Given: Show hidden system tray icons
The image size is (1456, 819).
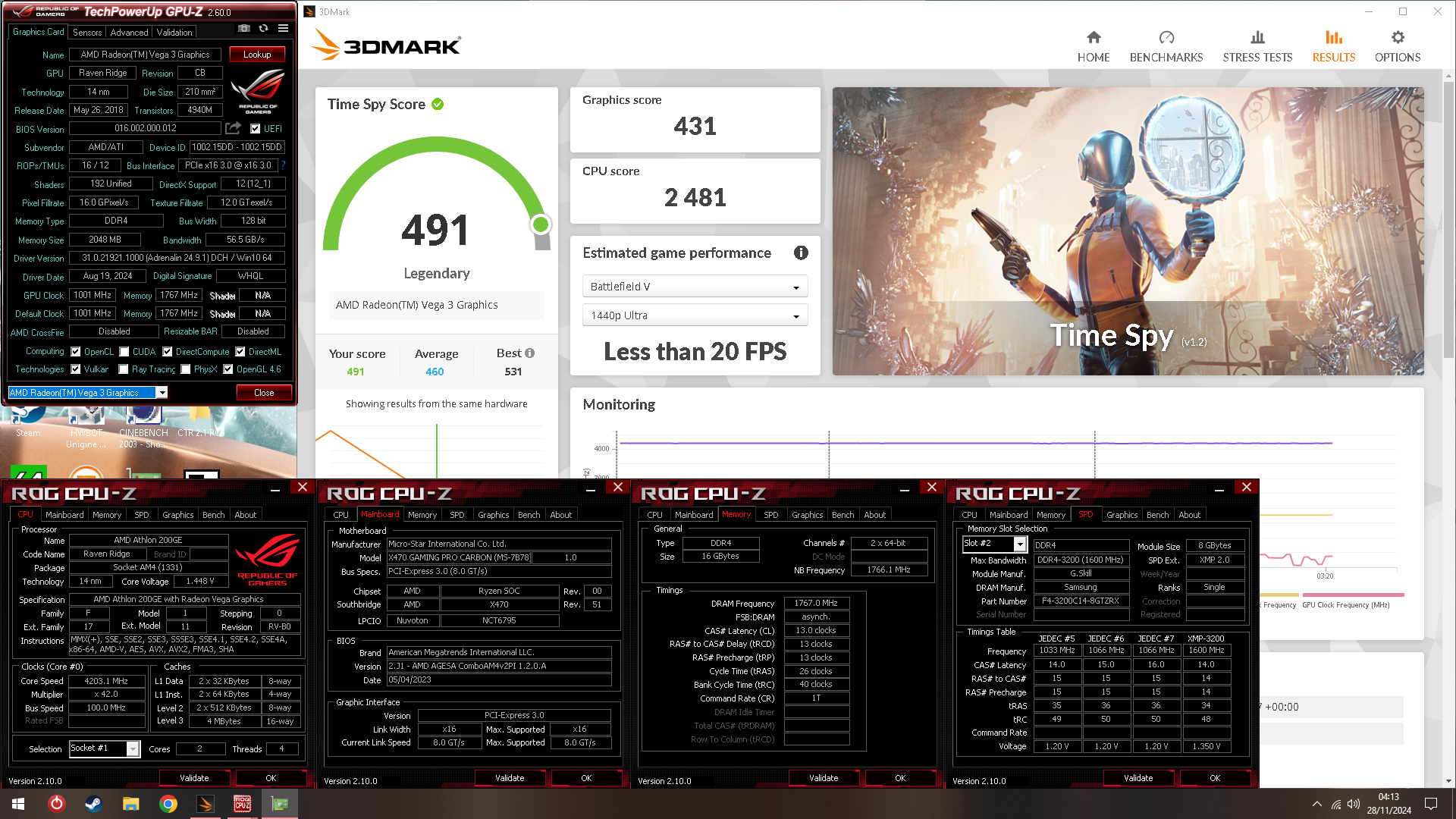Looking at the screenshot, I should 1316,804.
